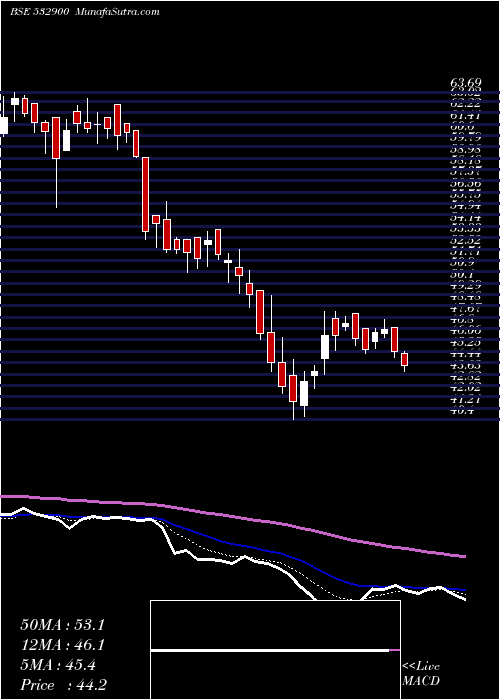Click the 40.4 bottom price label

click(x=463, y=412)
